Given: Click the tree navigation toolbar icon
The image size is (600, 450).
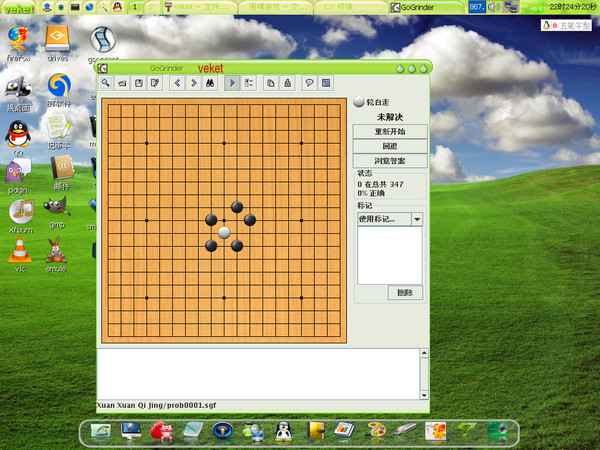Looking at the screenshot, I should [248, 83].
